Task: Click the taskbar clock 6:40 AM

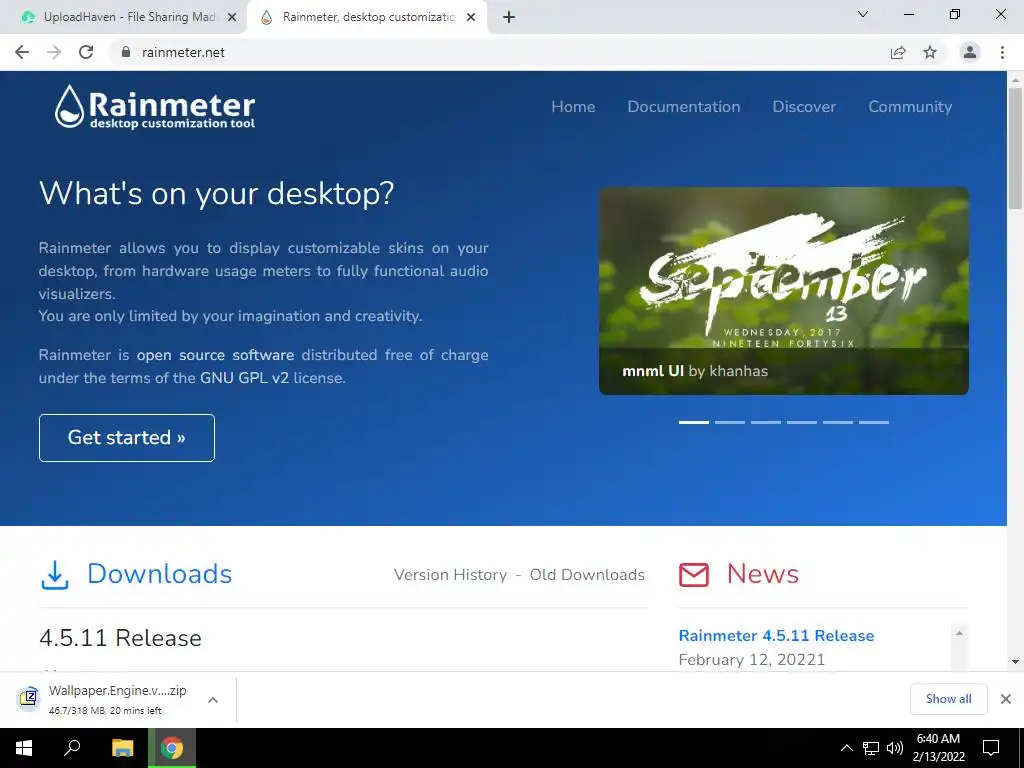Action: pos(938,748)
